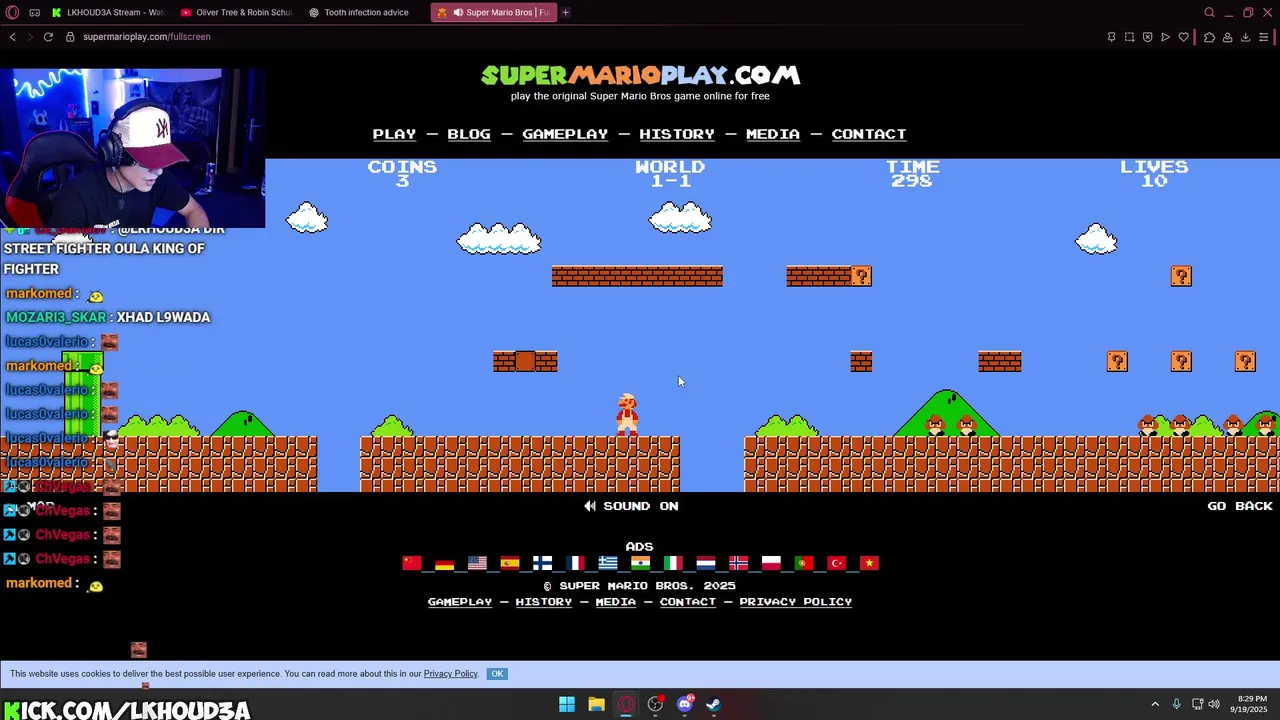Select the Greek flag language icon

[x=608, y=563]
